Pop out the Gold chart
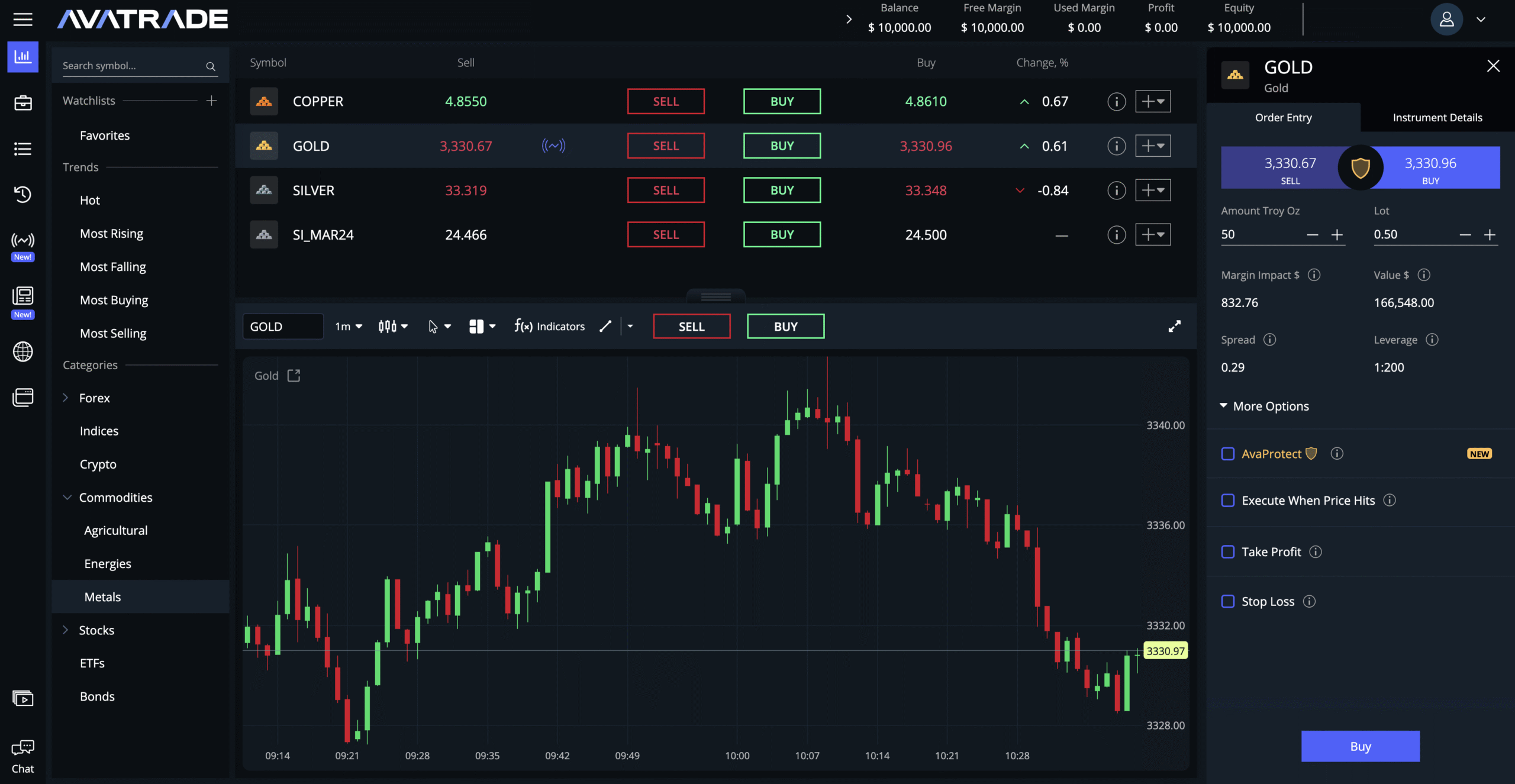1515x784 pixels. pos(294,376)
